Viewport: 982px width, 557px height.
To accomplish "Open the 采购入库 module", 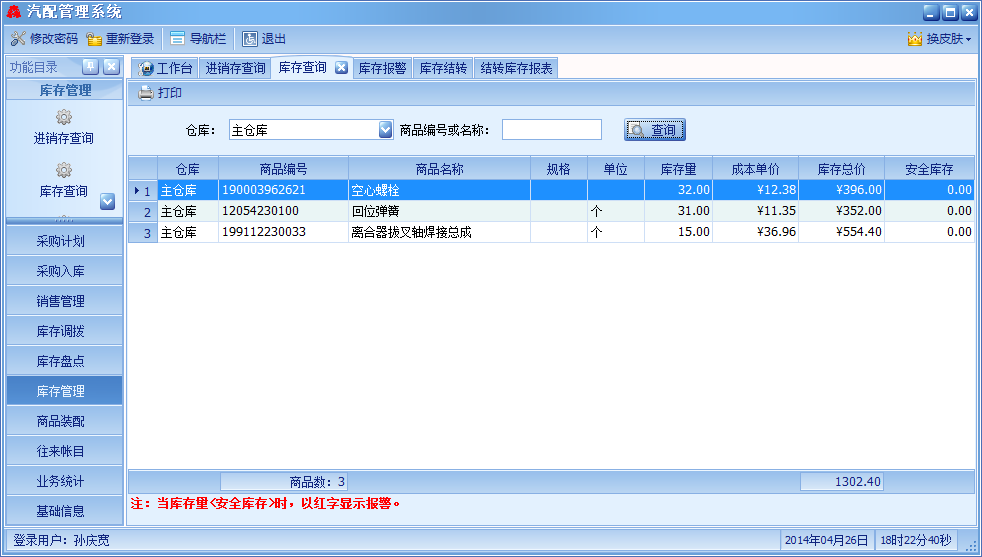I will pos(61,271).
